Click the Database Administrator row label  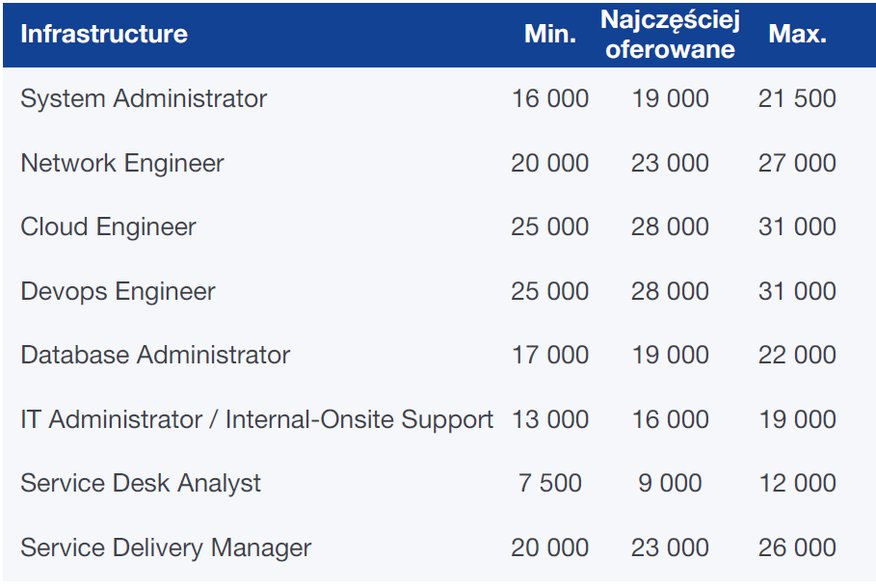[x=155, y=355]
